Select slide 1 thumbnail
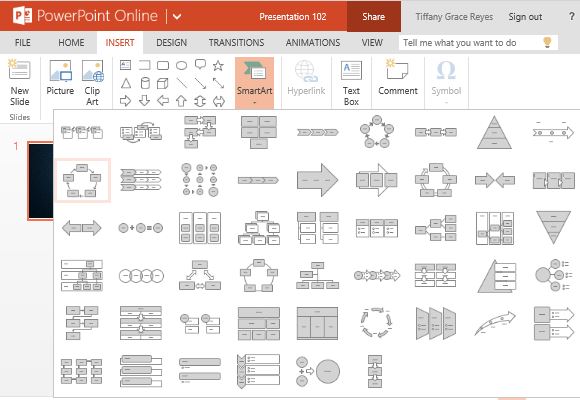The width and height of the screenshot is (580, 400). point(41,181)
